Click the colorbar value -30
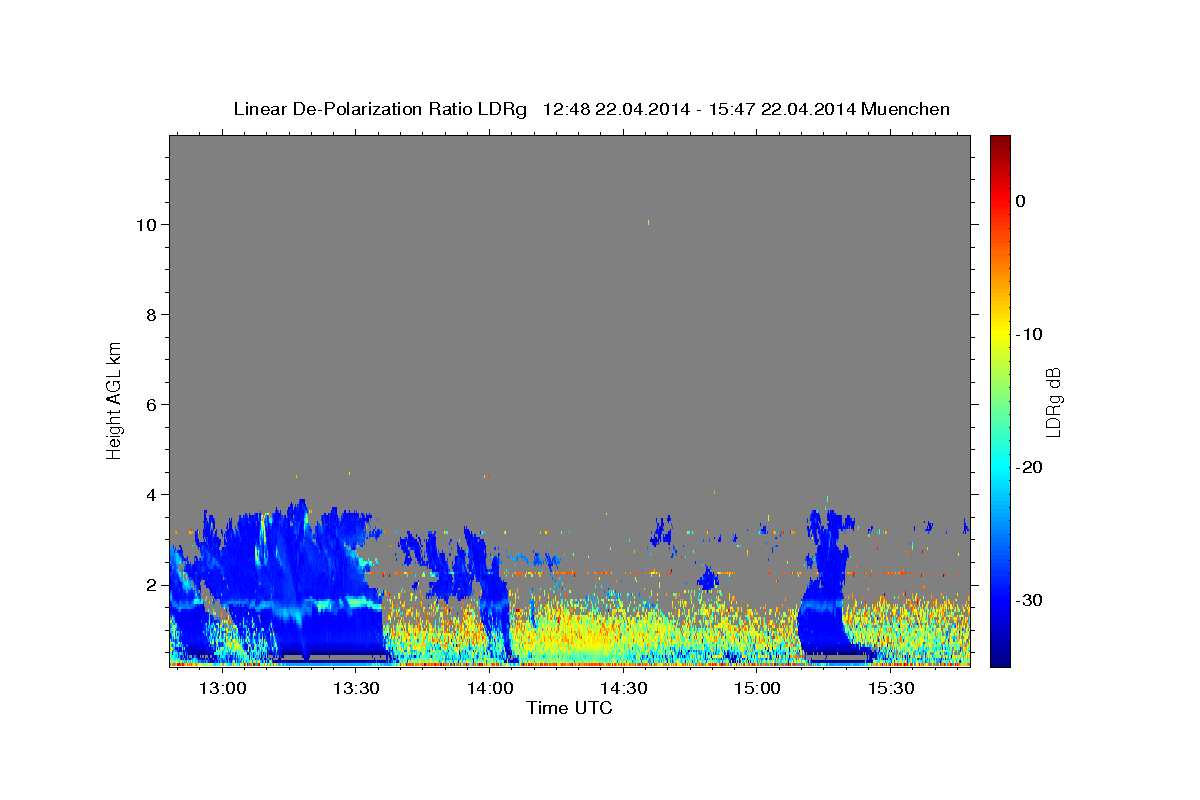 1030,600
